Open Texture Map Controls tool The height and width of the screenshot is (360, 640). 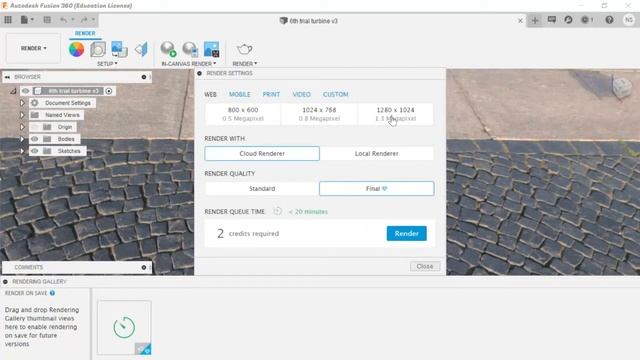[141, 49]
